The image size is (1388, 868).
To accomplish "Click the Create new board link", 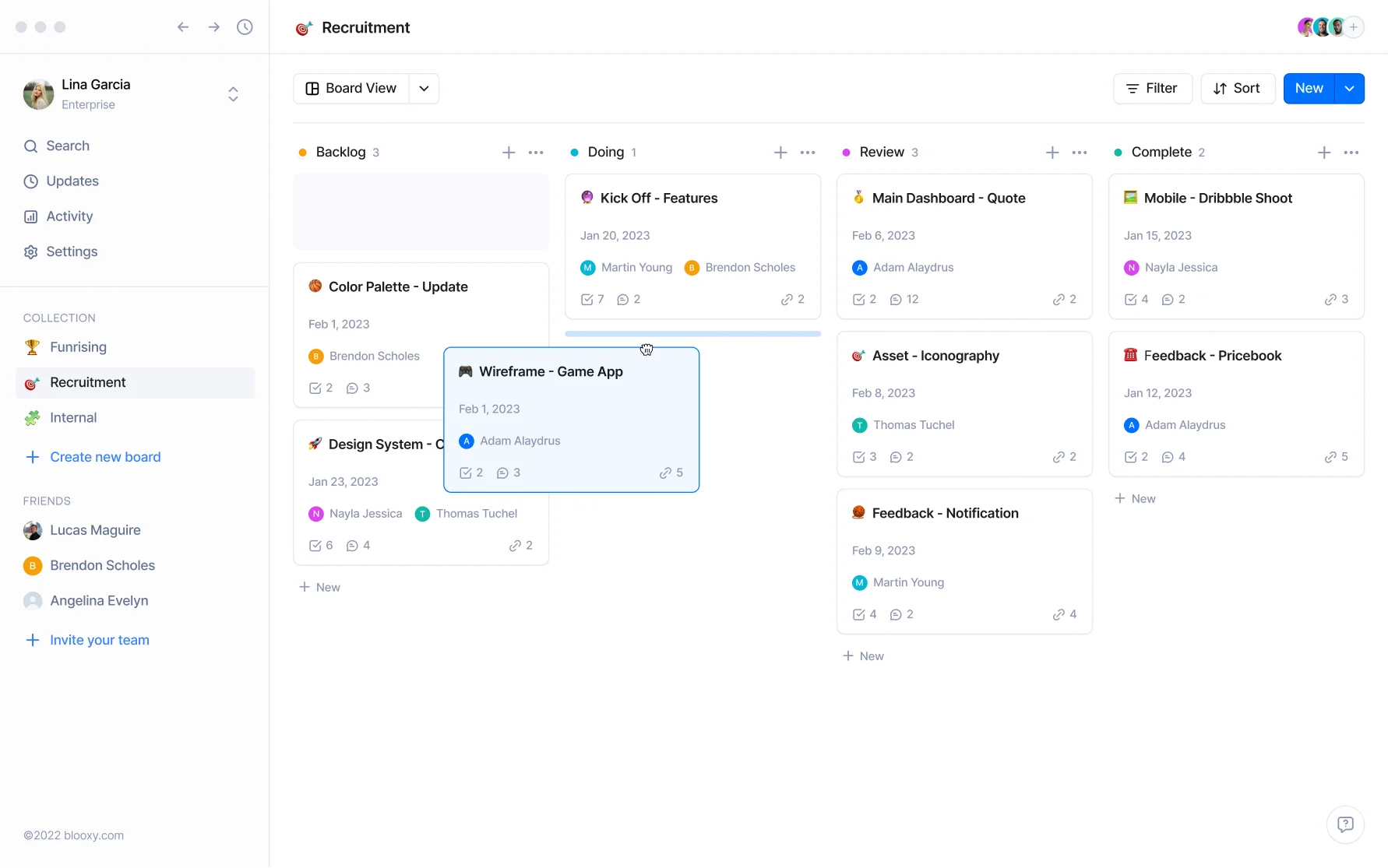I will (105, 457).
